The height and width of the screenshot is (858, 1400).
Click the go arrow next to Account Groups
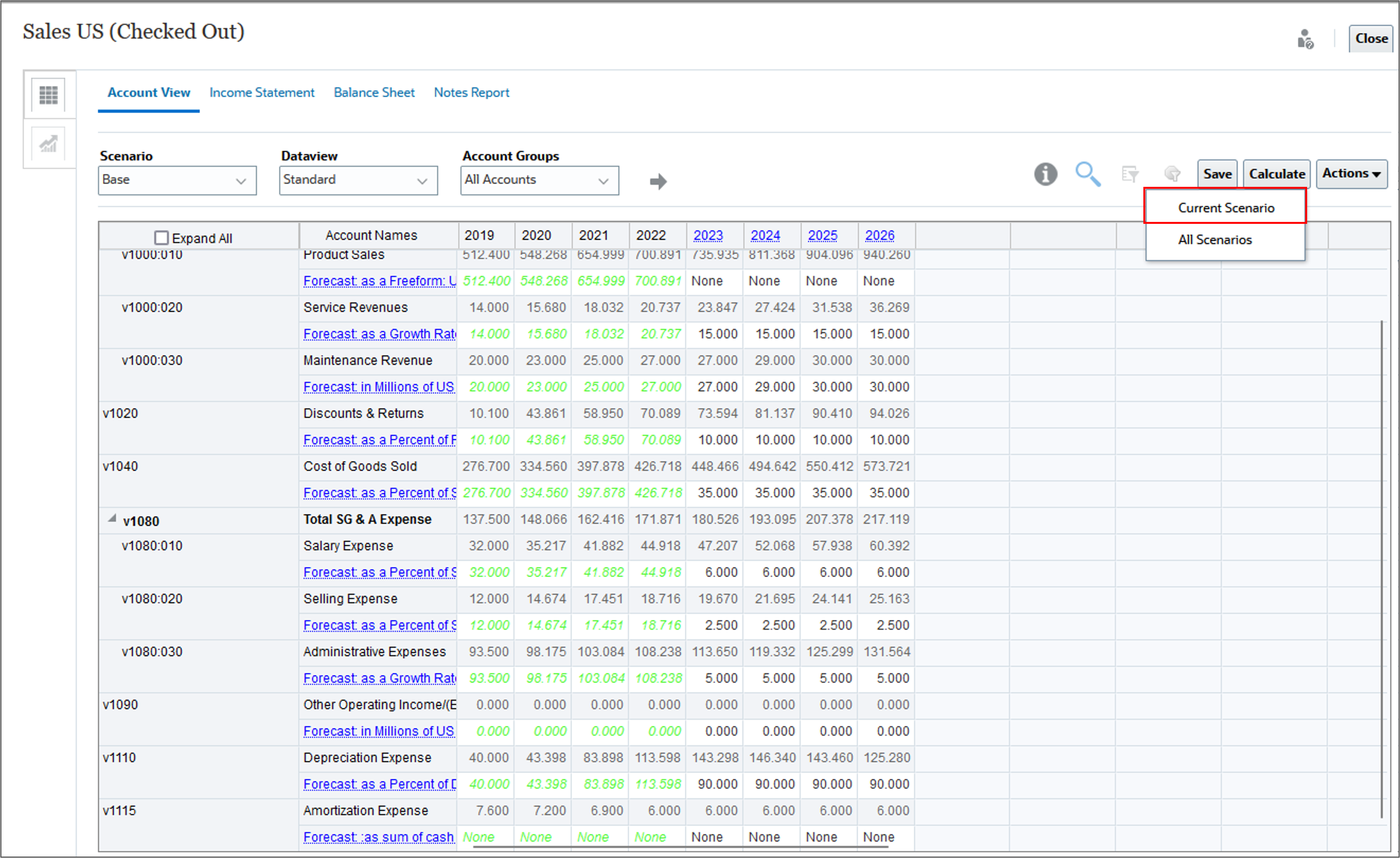tap(658, 181)
